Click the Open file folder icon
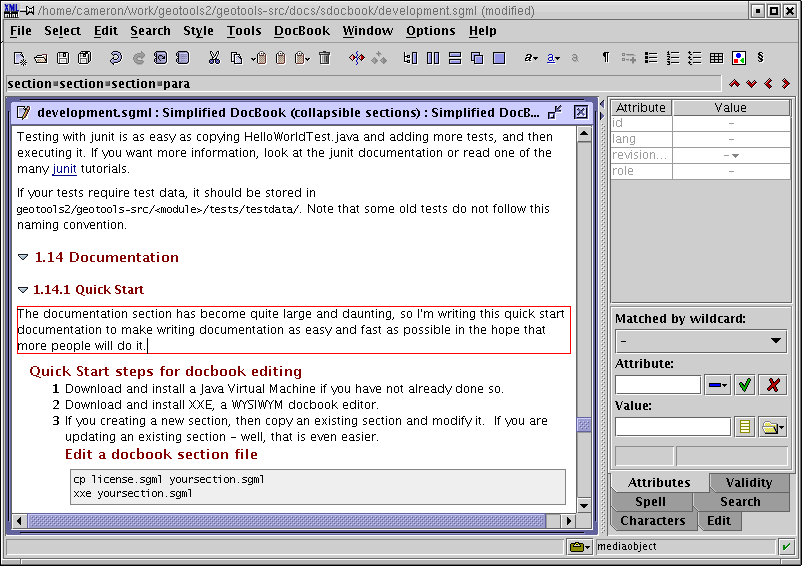The image size is (802, 566). [41, 58]
